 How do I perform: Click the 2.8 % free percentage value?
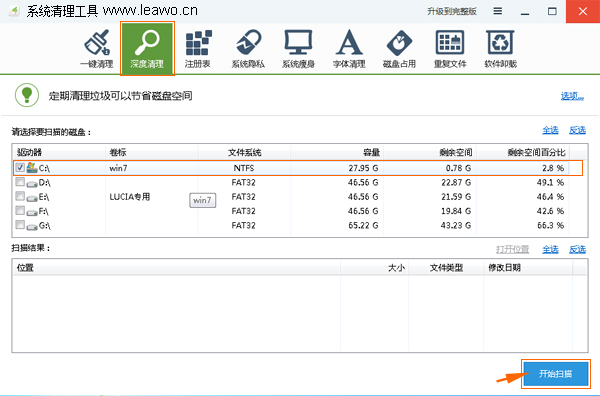(x=553, y=168)
